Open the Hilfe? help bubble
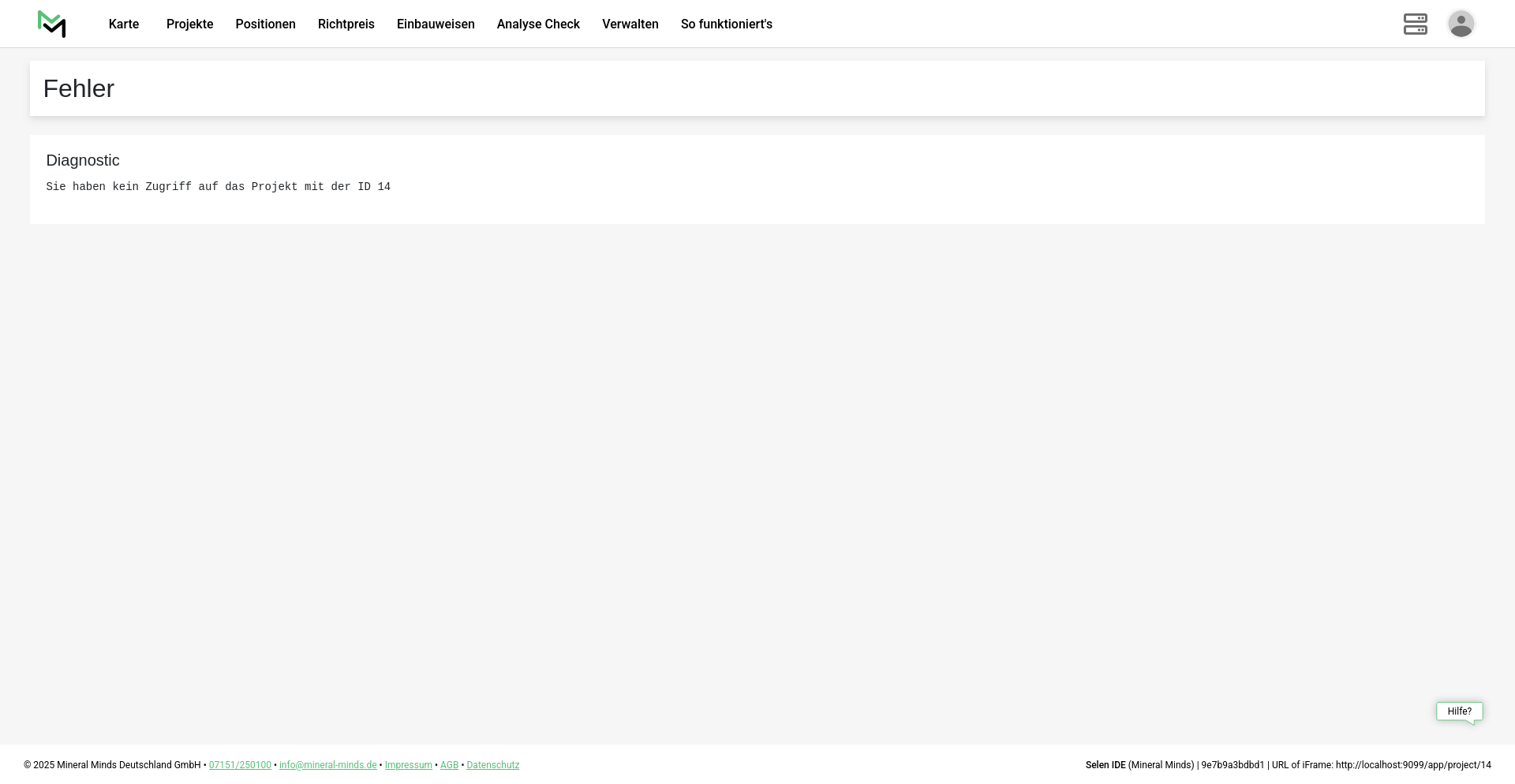The image size is (1515, 784). pyautogui.click(x=1459, y=711)
